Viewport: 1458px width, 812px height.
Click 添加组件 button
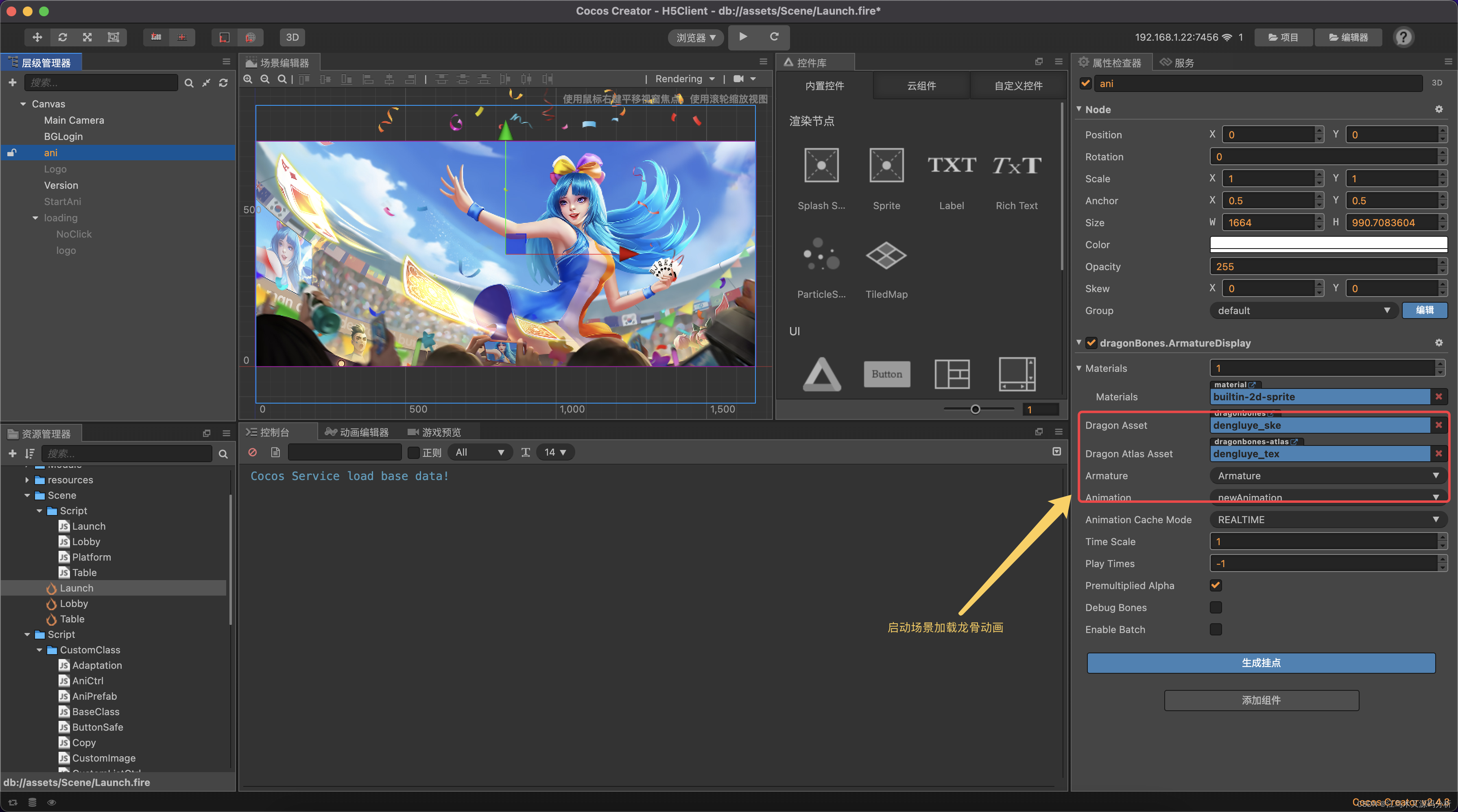point(1261,701)
